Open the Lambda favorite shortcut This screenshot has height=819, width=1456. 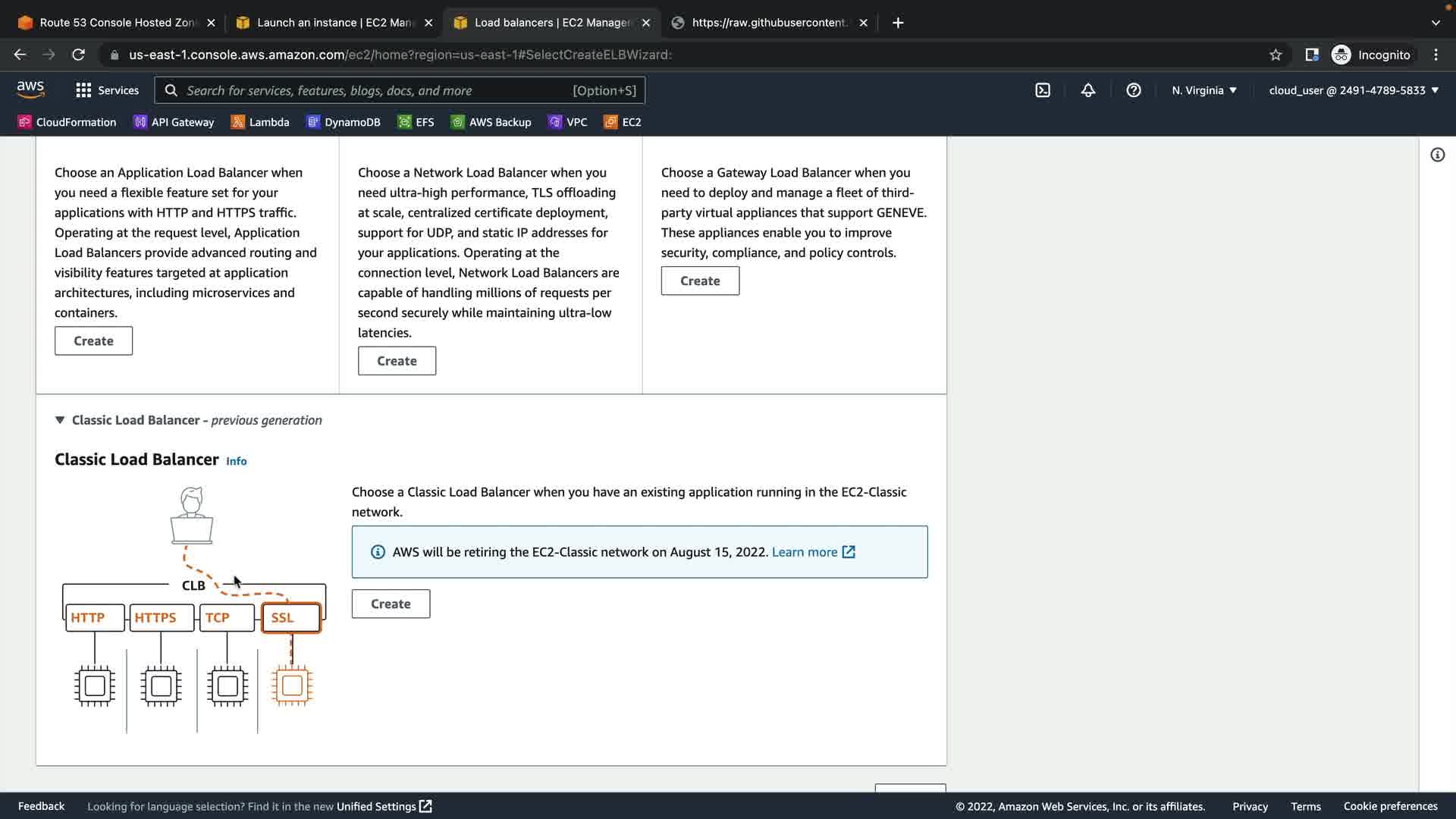tap(260, 122)
